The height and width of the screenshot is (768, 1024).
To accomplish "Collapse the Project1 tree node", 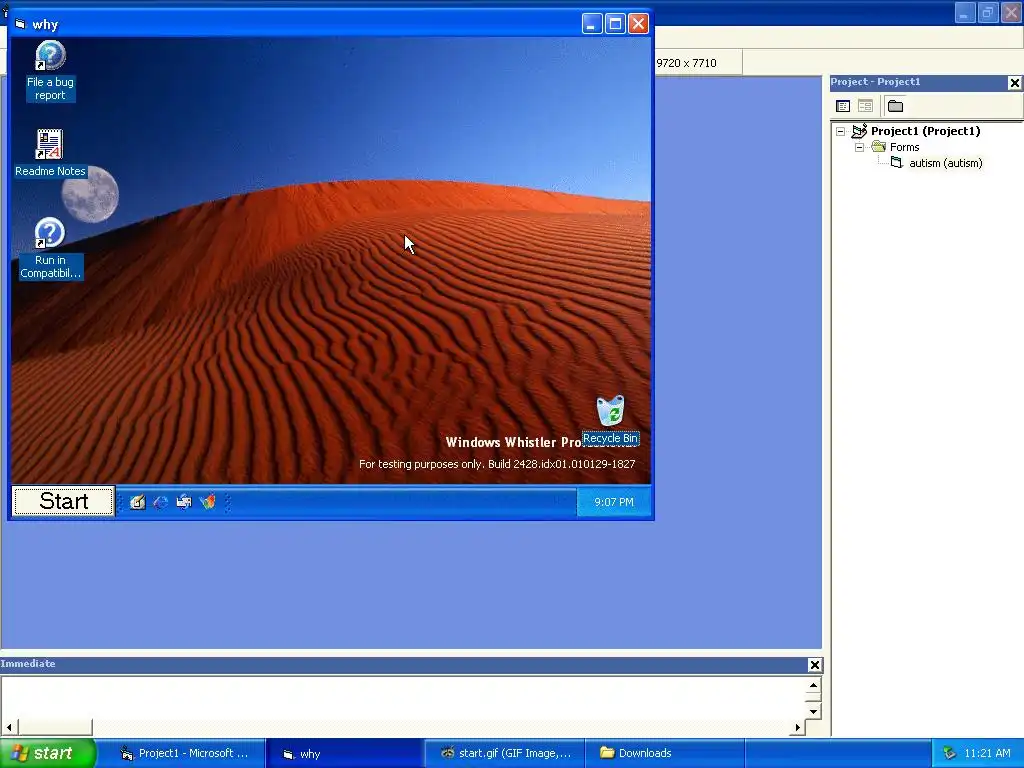I will click(840, 131).
